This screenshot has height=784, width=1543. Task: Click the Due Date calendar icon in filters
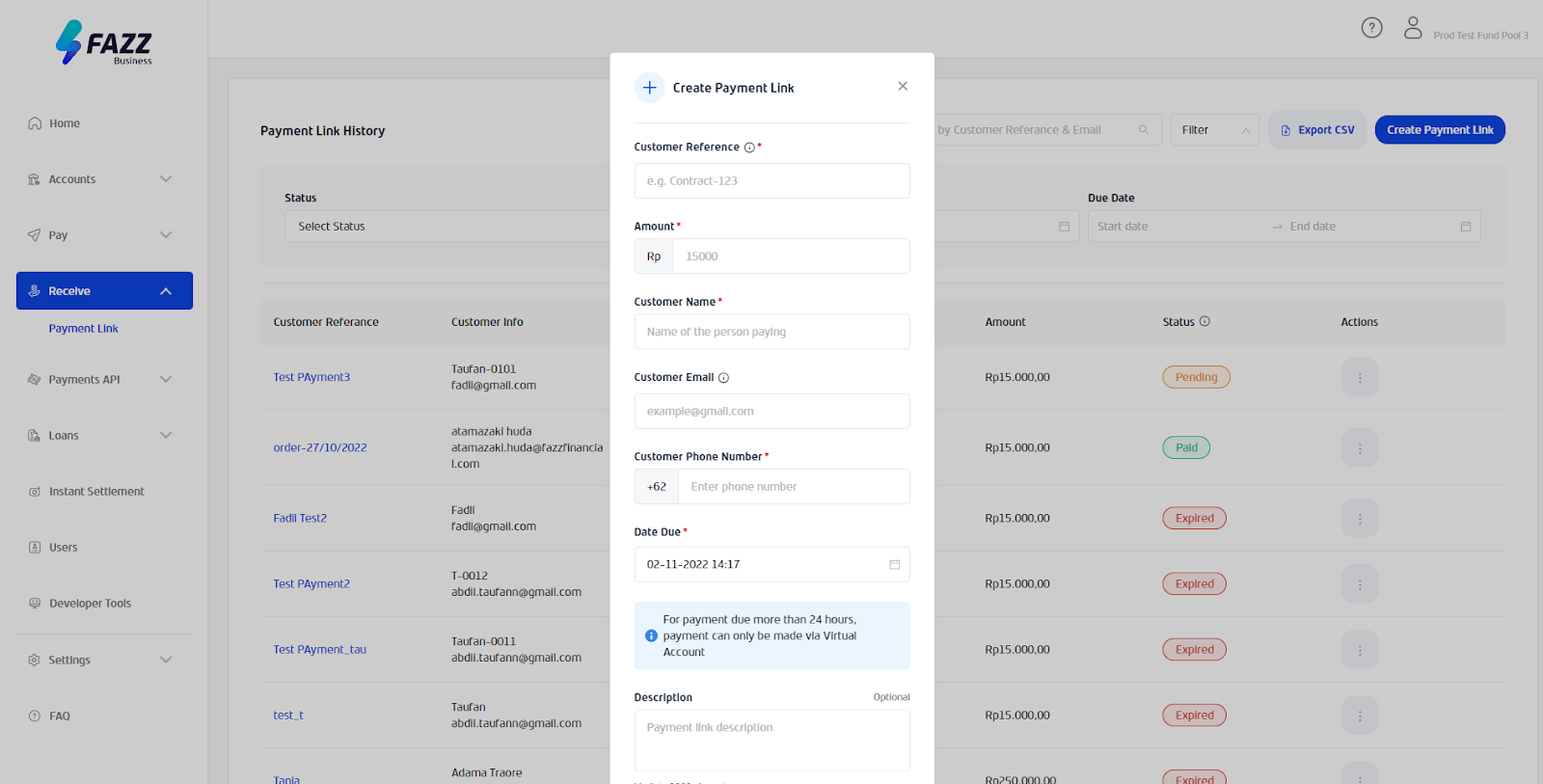(1465, 227)
